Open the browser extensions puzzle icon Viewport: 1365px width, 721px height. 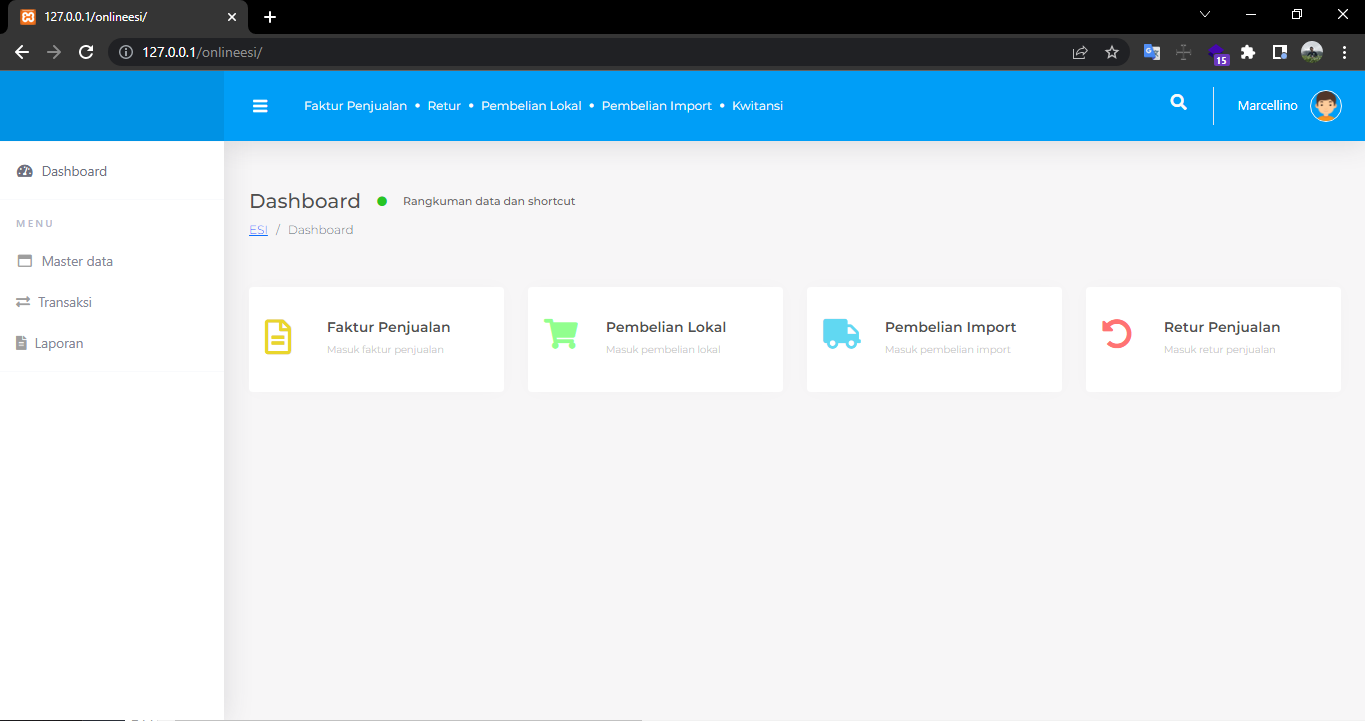pos(1247,53)
